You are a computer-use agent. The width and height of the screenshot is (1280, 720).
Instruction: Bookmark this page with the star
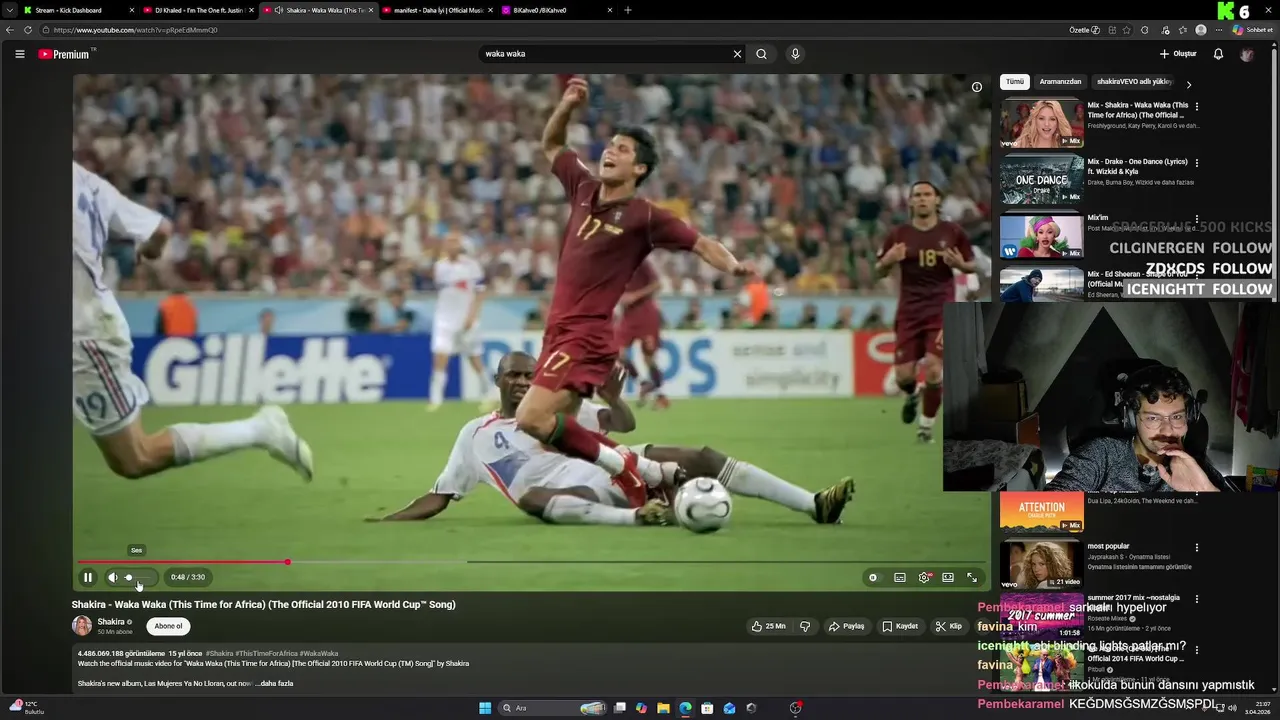(x=1127, y=30)
